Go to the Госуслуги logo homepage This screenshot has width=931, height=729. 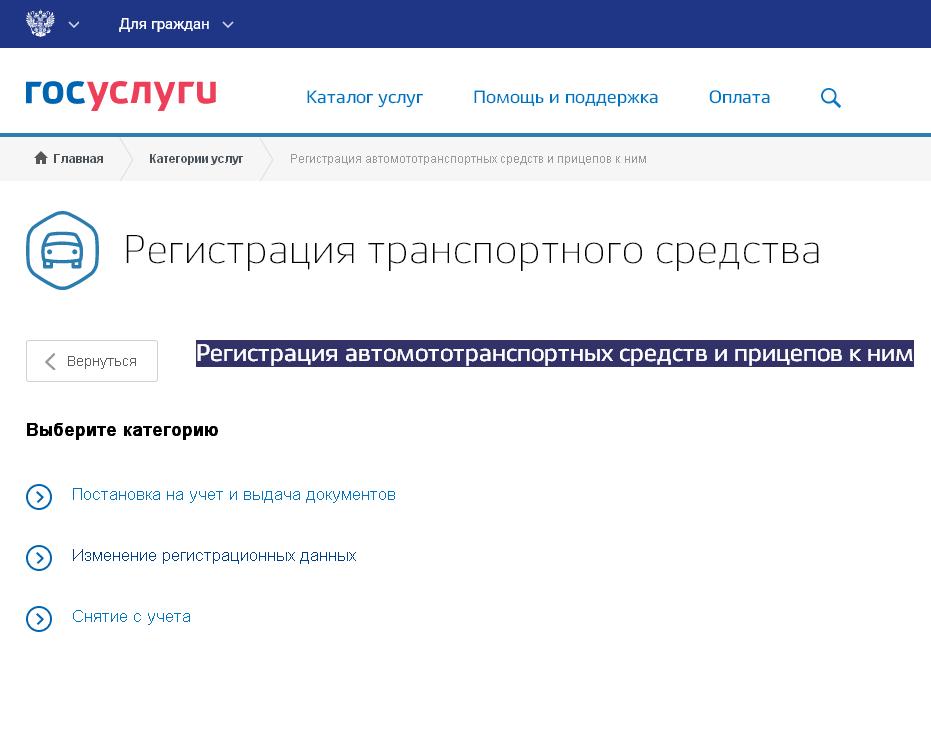click(121, 95)
